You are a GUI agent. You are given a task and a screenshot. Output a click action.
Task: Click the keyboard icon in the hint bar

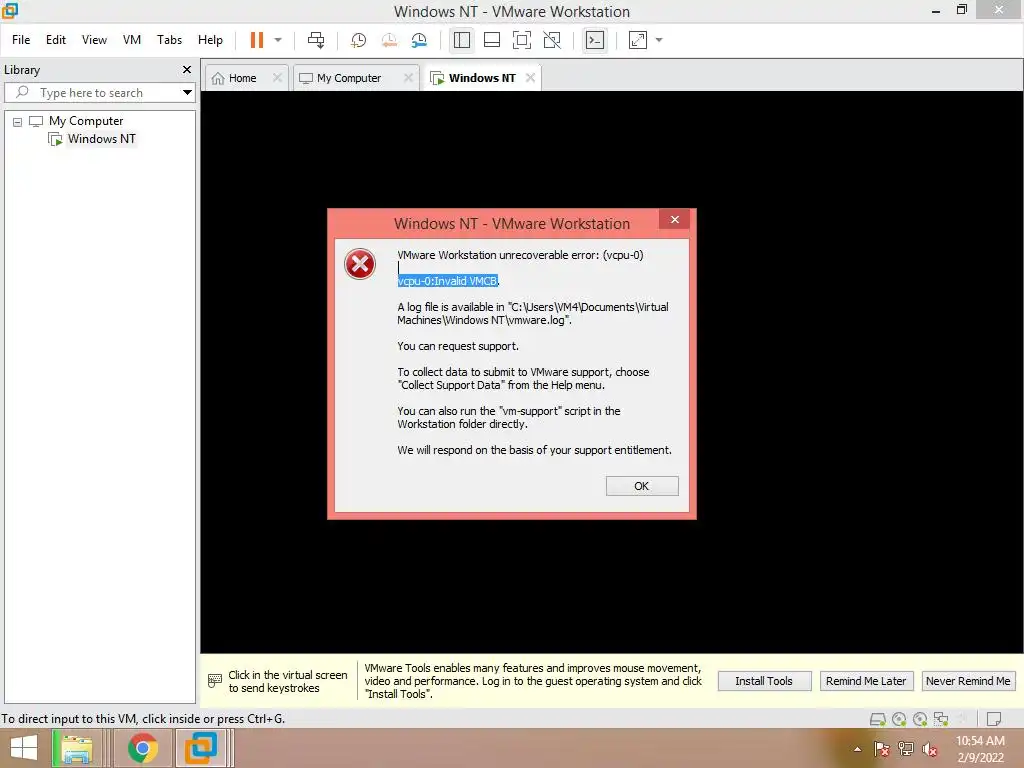tap(215, 680)
